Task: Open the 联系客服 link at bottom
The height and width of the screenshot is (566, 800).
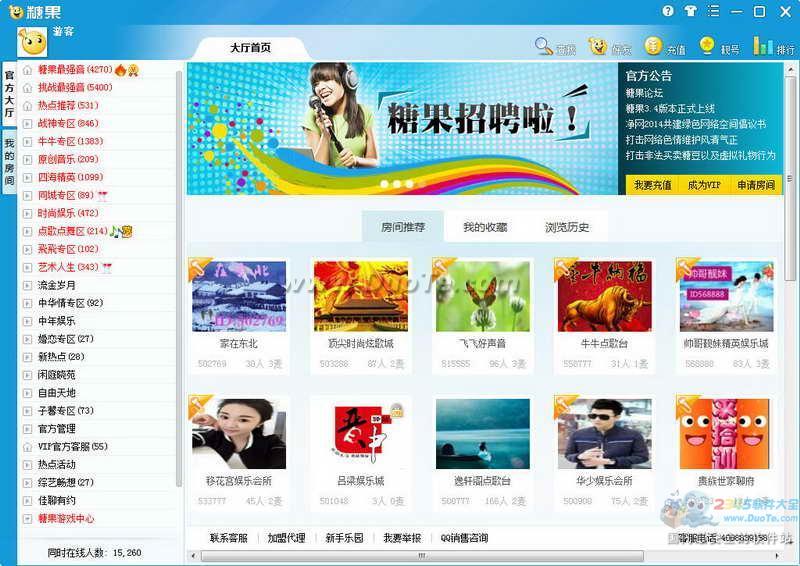Action: pyautogui.click(x=228, y=538)
